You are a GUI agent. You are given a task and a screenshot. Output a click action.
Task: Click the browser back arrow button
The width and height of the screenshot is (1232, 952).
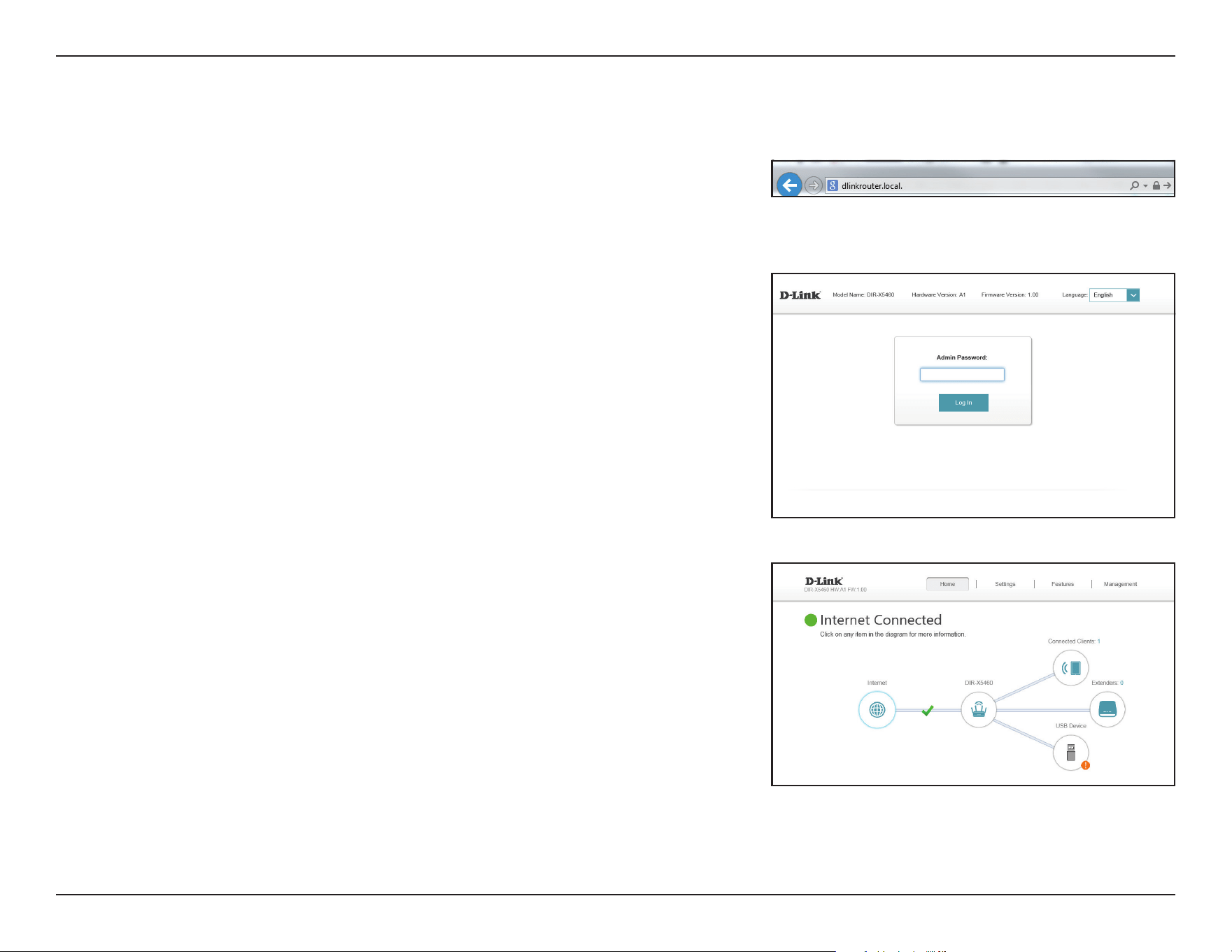pos(789,185)
